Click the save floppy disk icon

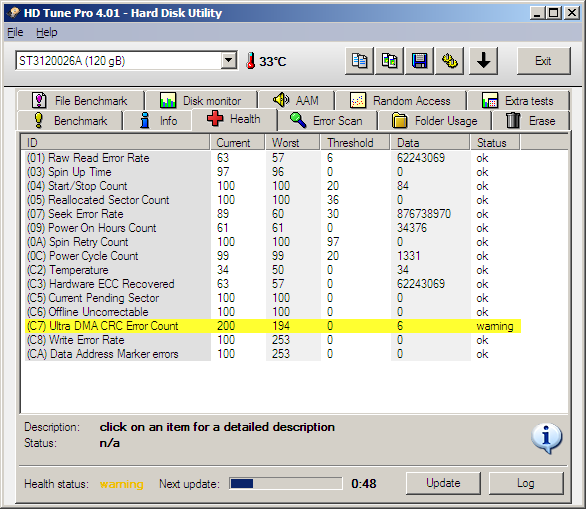(x=419, y=61)
